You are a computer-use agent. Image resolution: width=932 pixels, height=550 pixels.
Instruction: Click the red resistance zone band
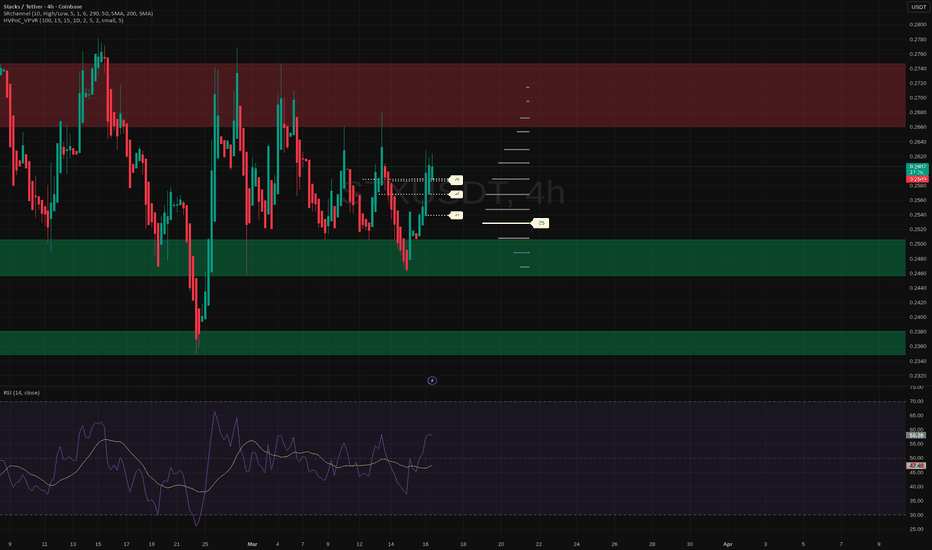452,95
